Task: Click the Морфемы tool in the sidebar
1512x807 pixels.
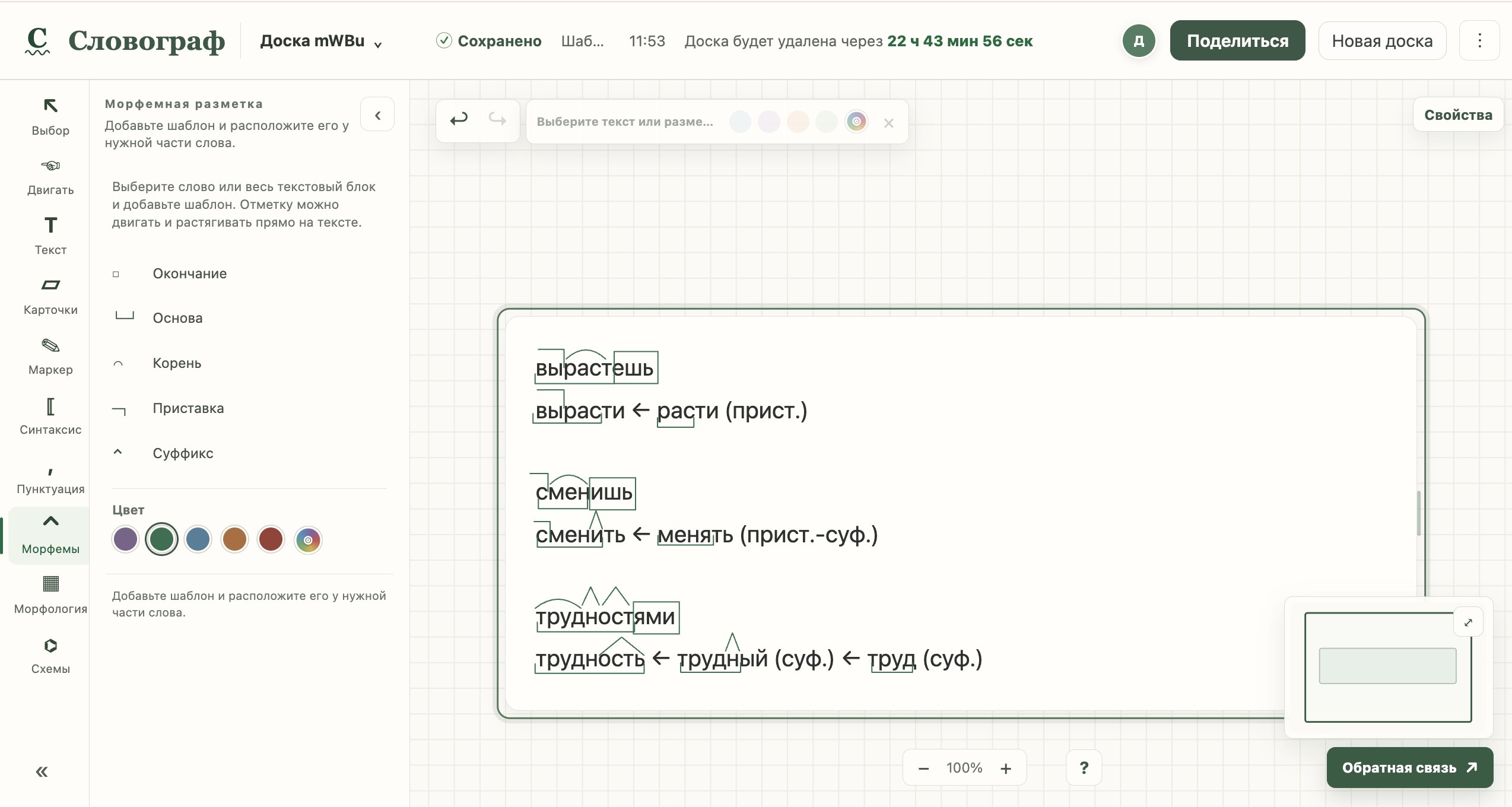Action: click(x=50, y=535)
